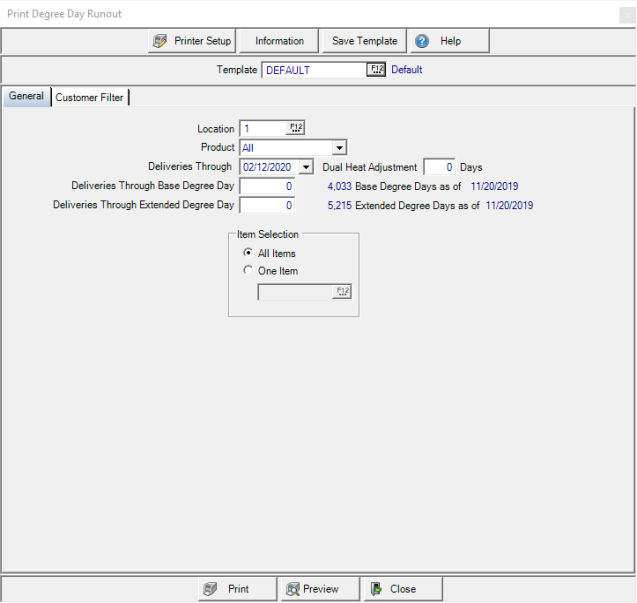637x603 pixels.
Task: Select the One Item radio button
Action: tap(248, 271)
